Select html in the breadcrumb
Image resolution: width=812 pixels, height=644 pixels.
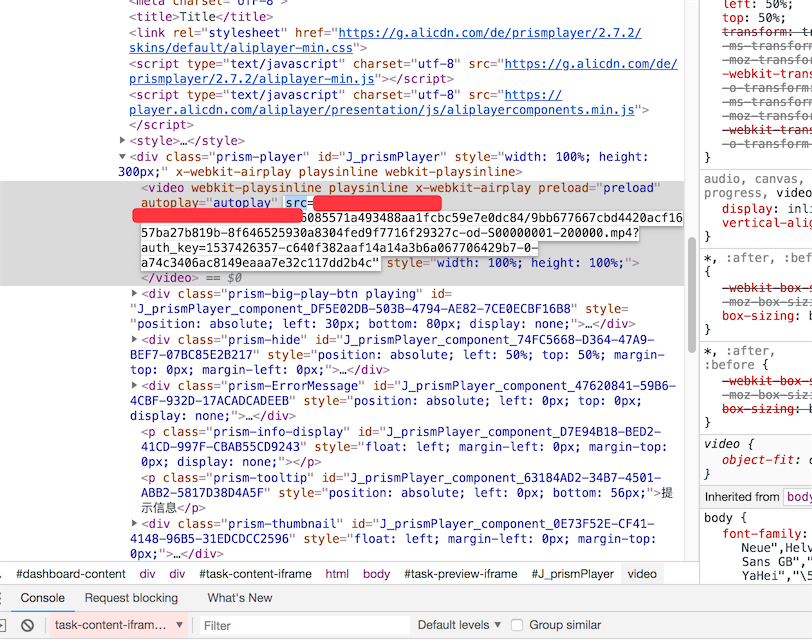337,574
